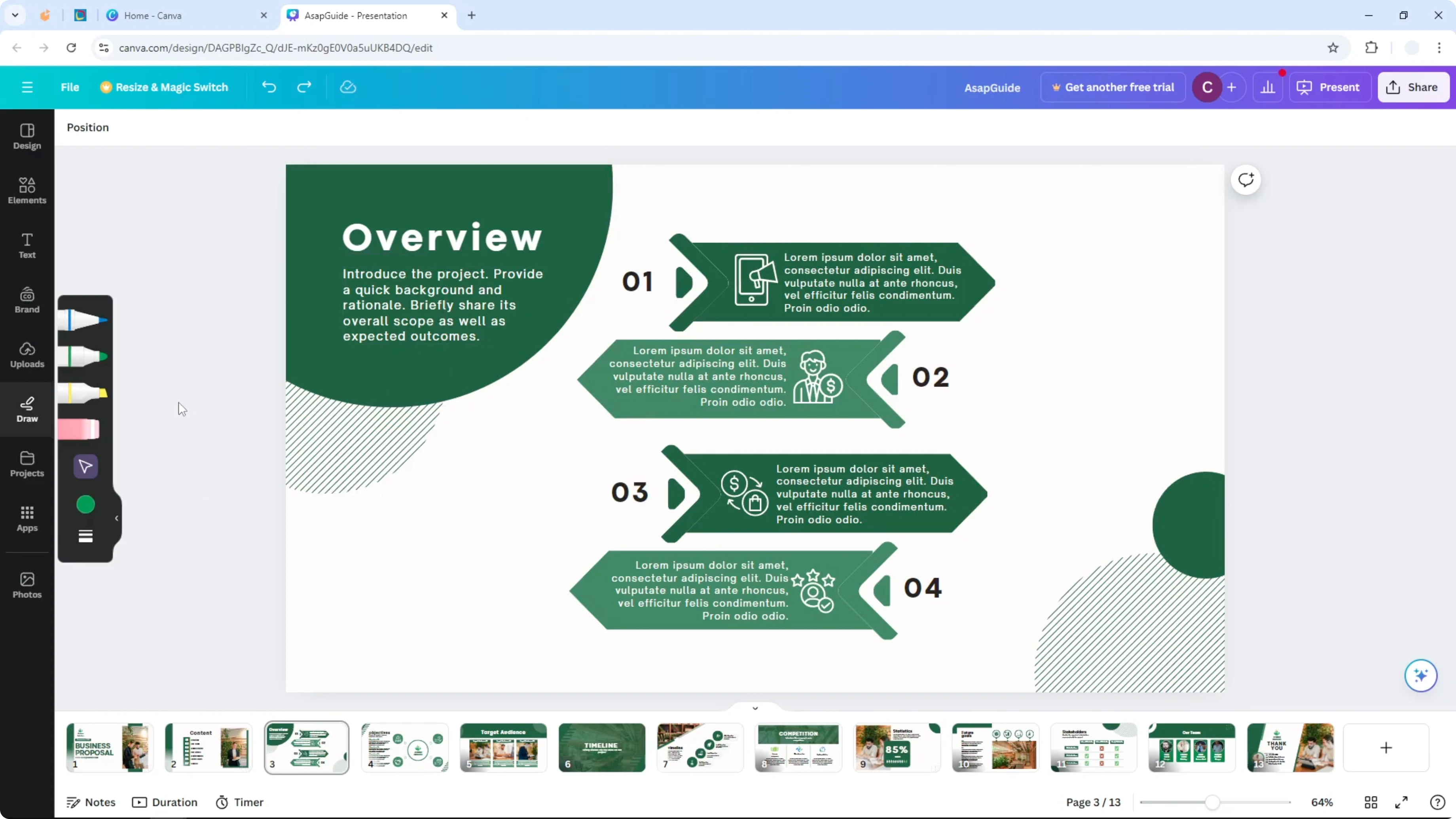Add a new page with plus
This screenshot has width=1456, height=819.
click(x=1386, y=747)
